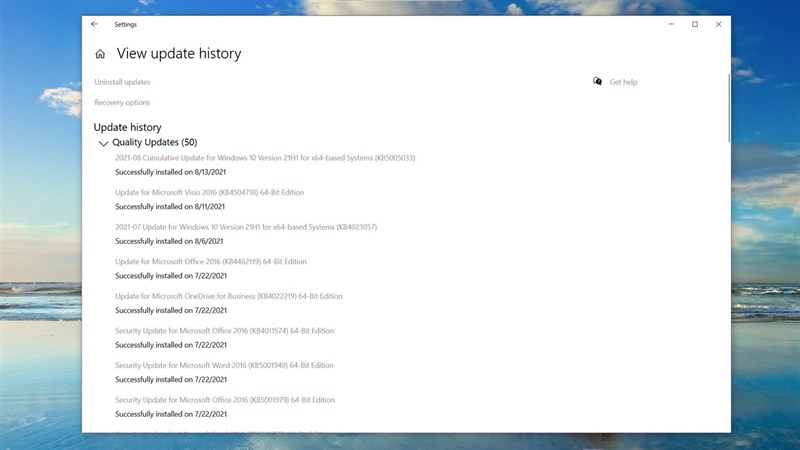Open the Uninstall updates link

122,82
